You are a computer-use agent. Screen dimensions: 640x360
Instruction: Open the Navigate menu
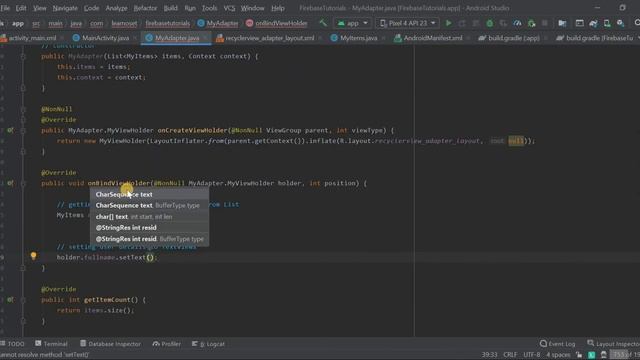click(x=65, y=8)
